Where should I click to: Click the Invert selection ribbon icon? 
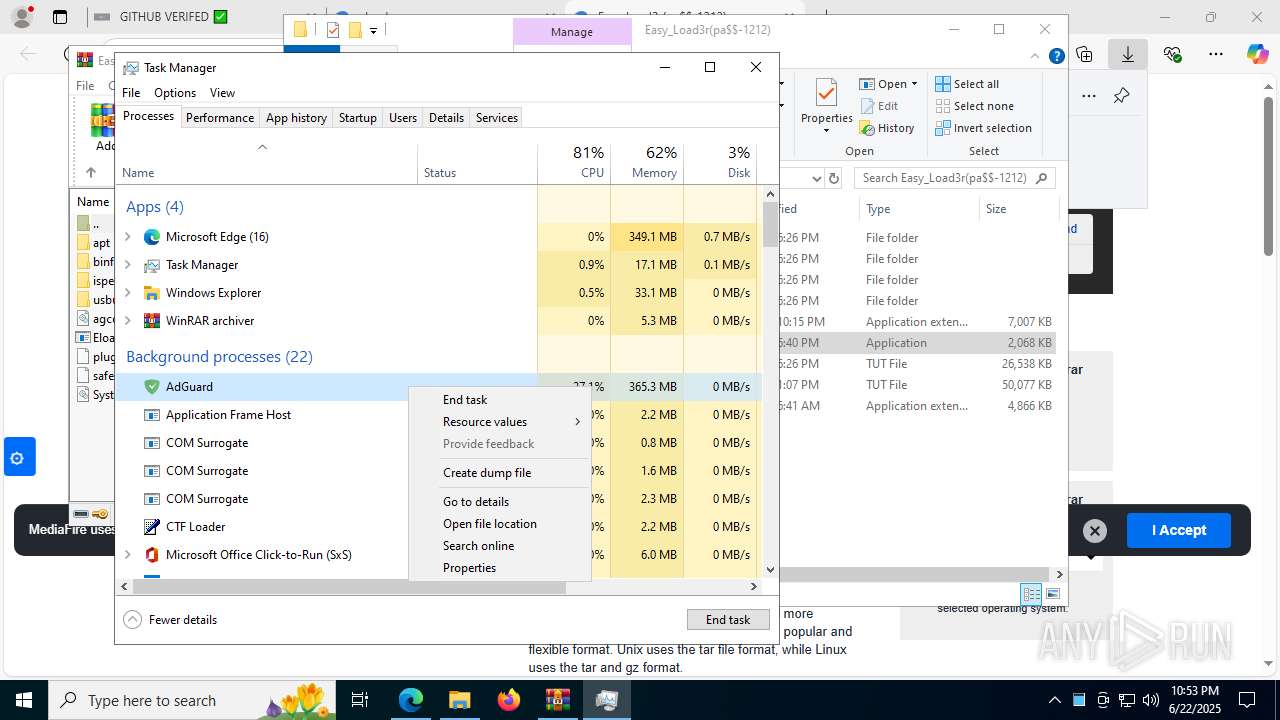[x=943, y=128]
